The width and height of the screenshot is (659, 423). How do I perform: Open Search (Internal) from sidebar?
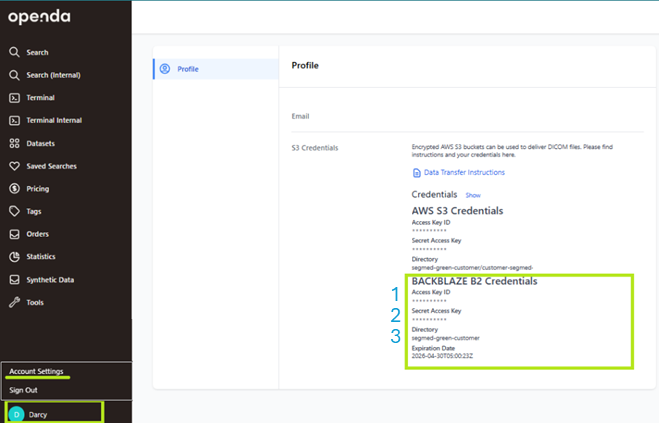53,75
